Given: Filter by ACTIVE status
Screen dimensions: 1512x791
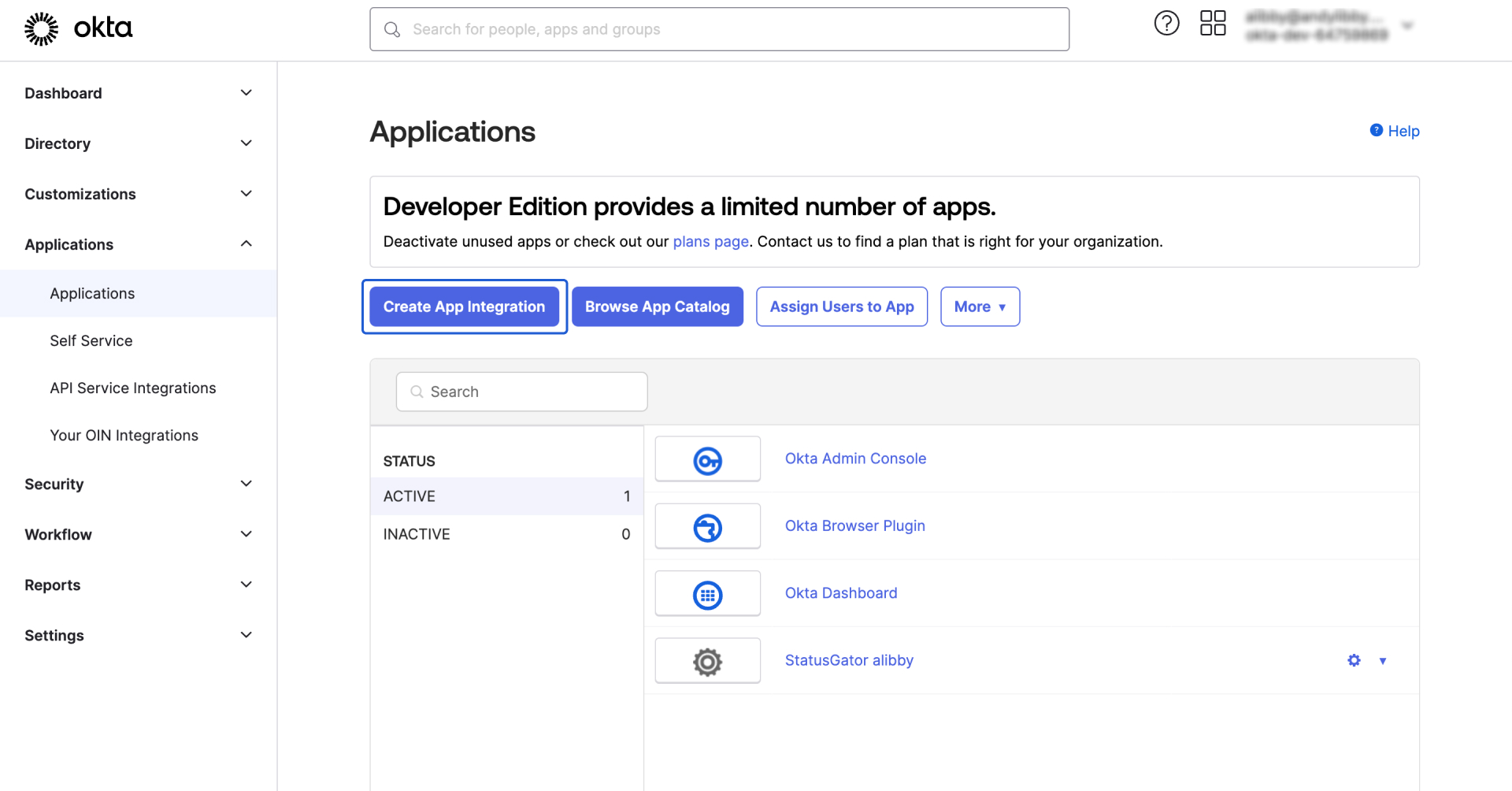Looking at the screenshot, I should [506, 496].
